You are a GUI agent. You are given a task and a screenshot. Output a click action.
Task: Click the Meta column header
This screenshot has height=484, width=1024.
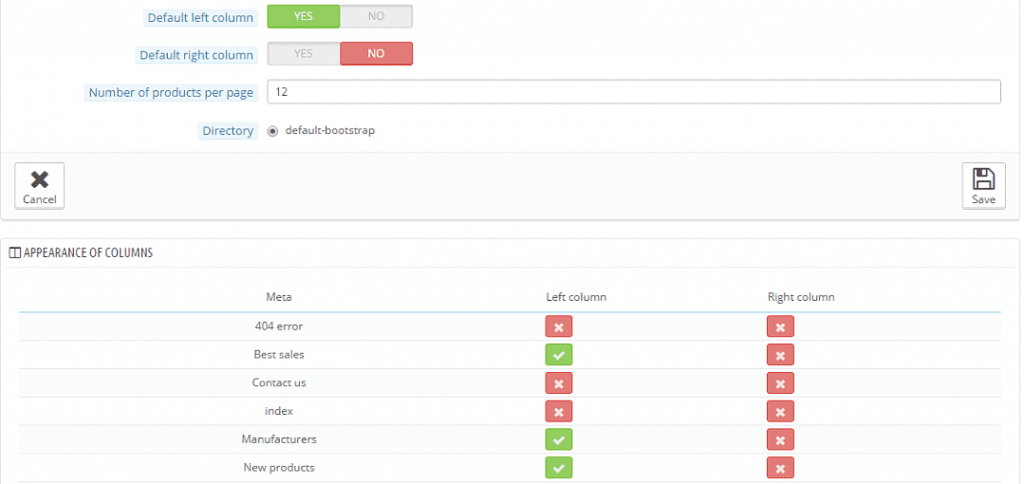pos(279,297)
